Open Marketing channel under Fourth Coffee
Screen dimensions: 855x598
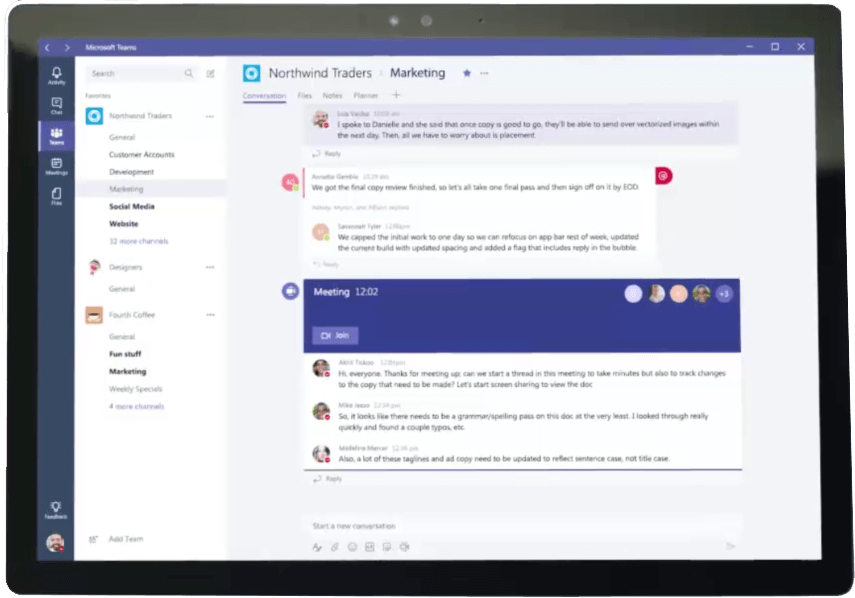click(128, 371)
